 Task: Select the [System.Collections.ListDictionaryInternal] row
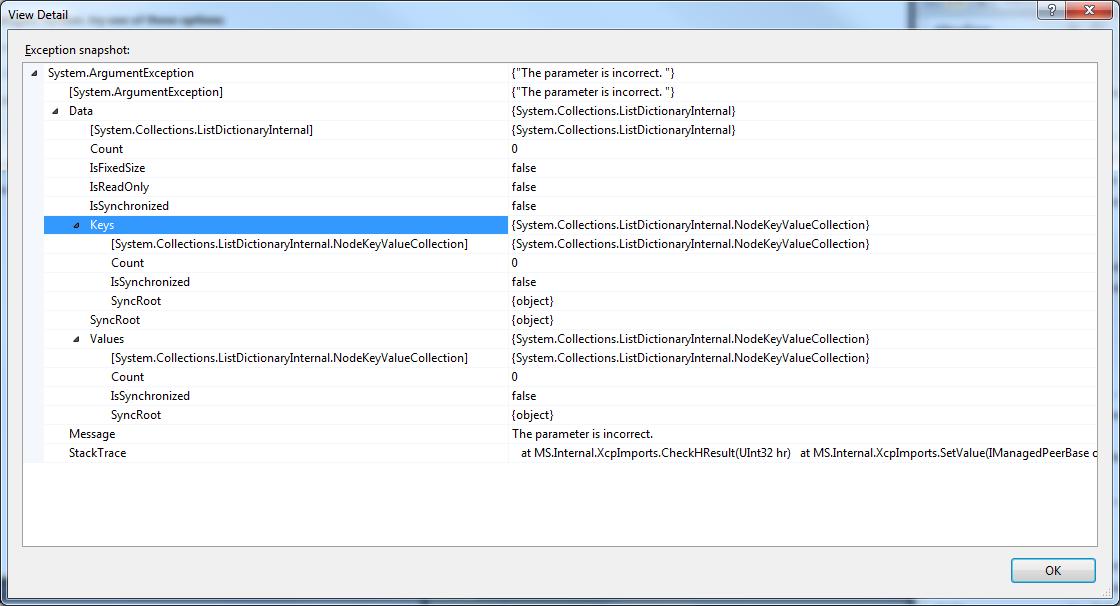pos(560,130)
